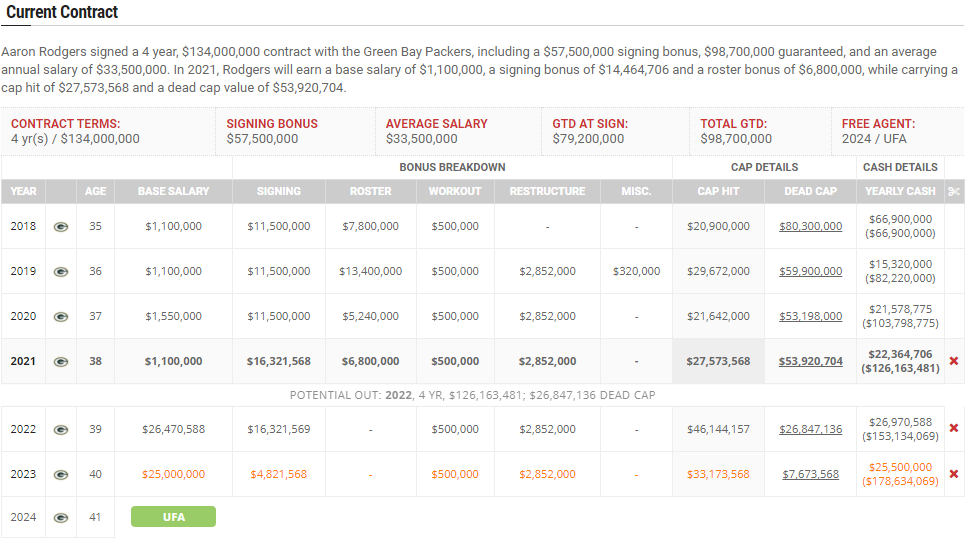Open the 2019 dead cap $59,900,000 link
The image size is (967, 539).
[x=810, y=272]
